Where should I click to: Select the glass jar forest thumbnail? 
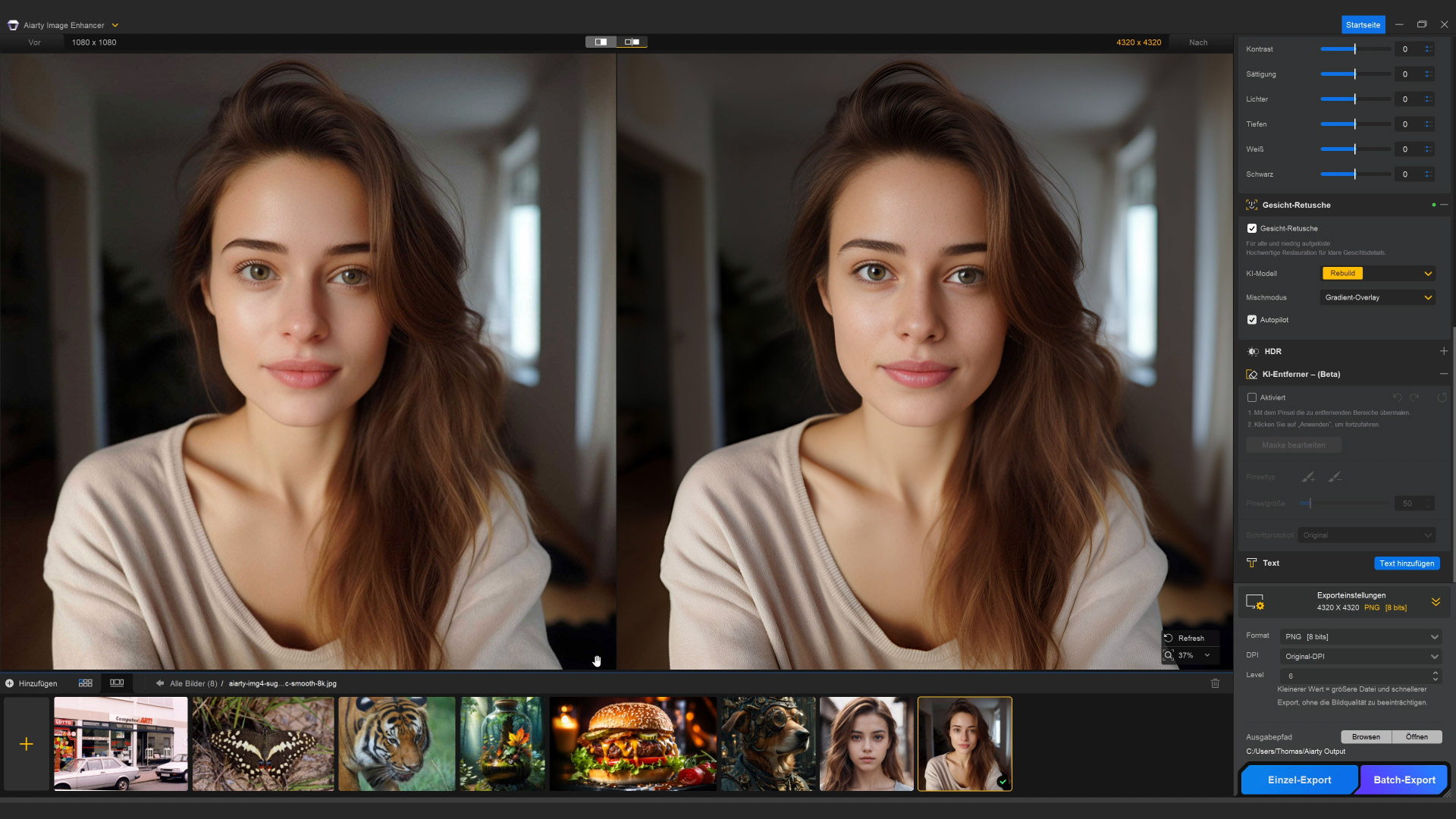[x=502, y=744]
